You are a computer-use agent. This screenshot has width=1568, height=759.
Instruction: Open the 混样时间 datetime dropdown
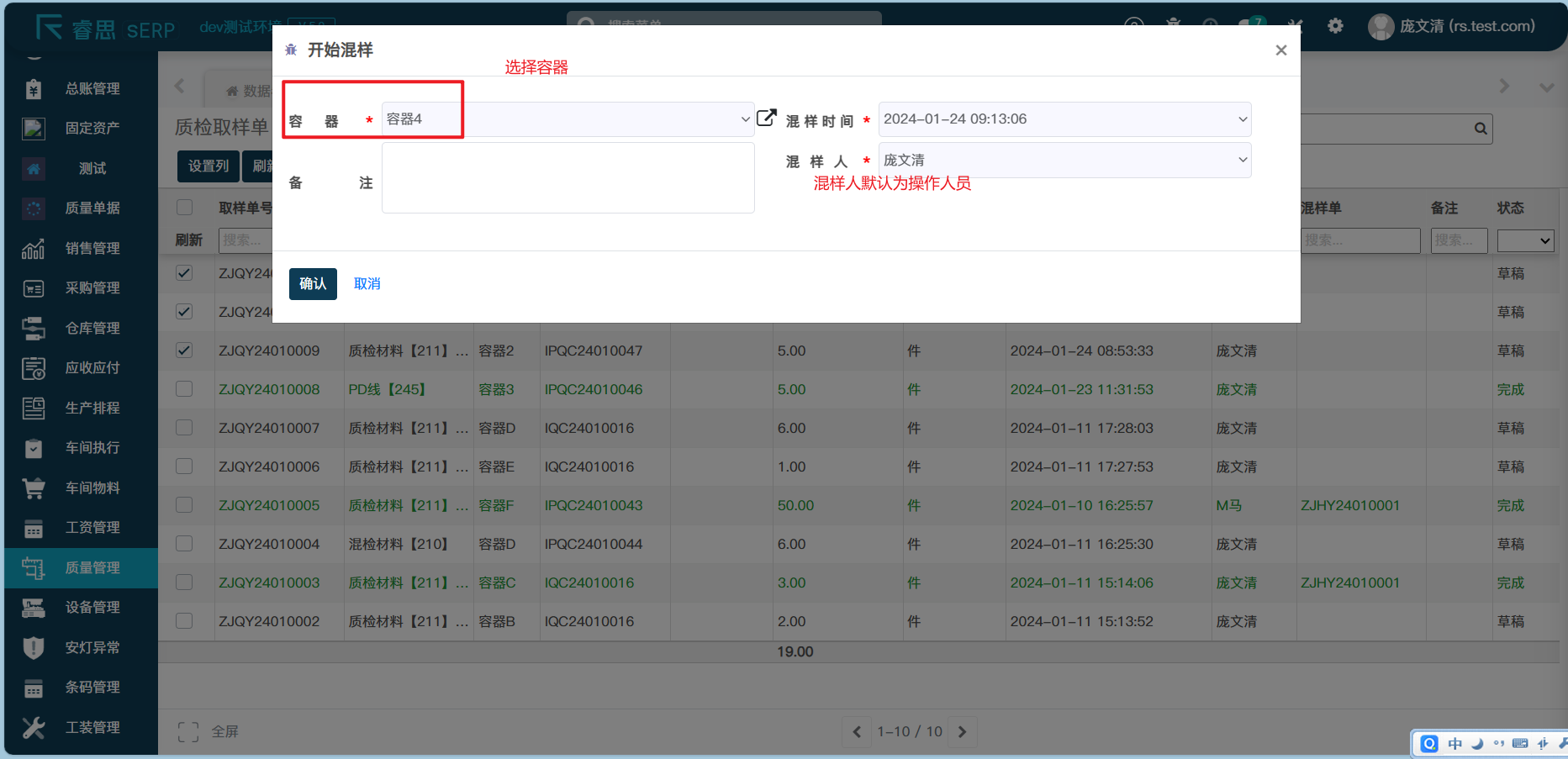pyautogui.click(x=1064, y=119)
